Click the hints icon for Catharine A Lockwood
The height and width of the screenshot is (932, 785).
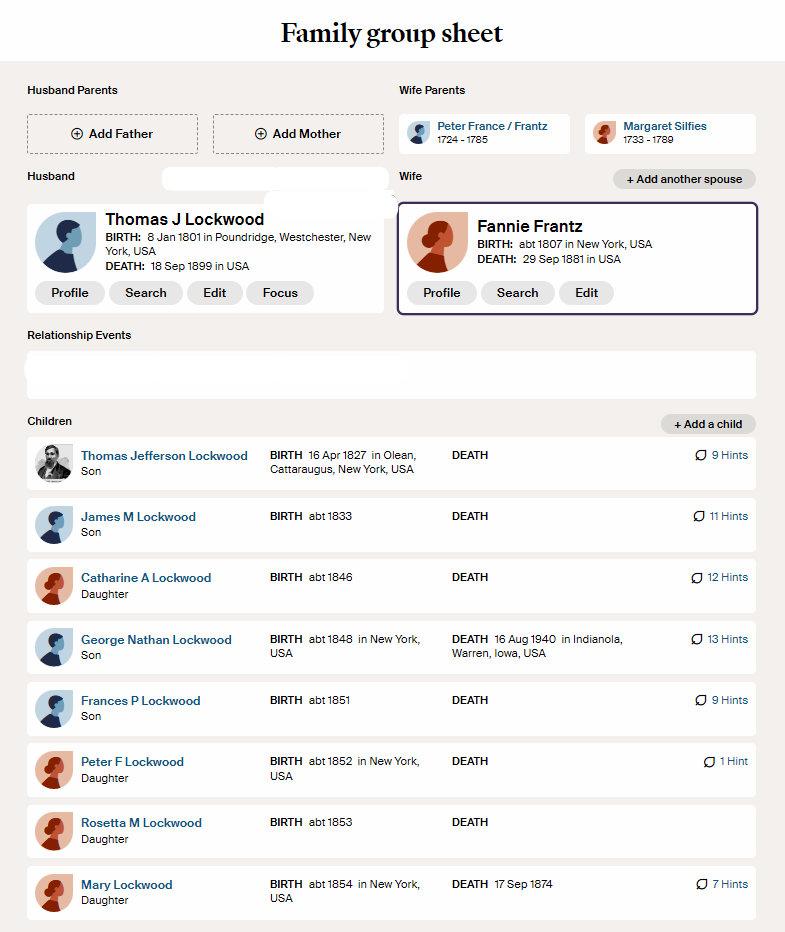tap(697, 578)
